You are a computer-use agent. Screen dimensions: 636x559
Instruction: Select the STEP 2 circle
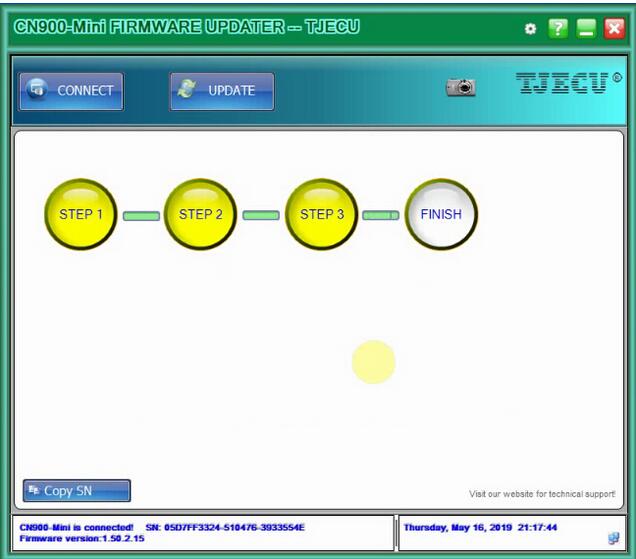[x=200, y=214]
